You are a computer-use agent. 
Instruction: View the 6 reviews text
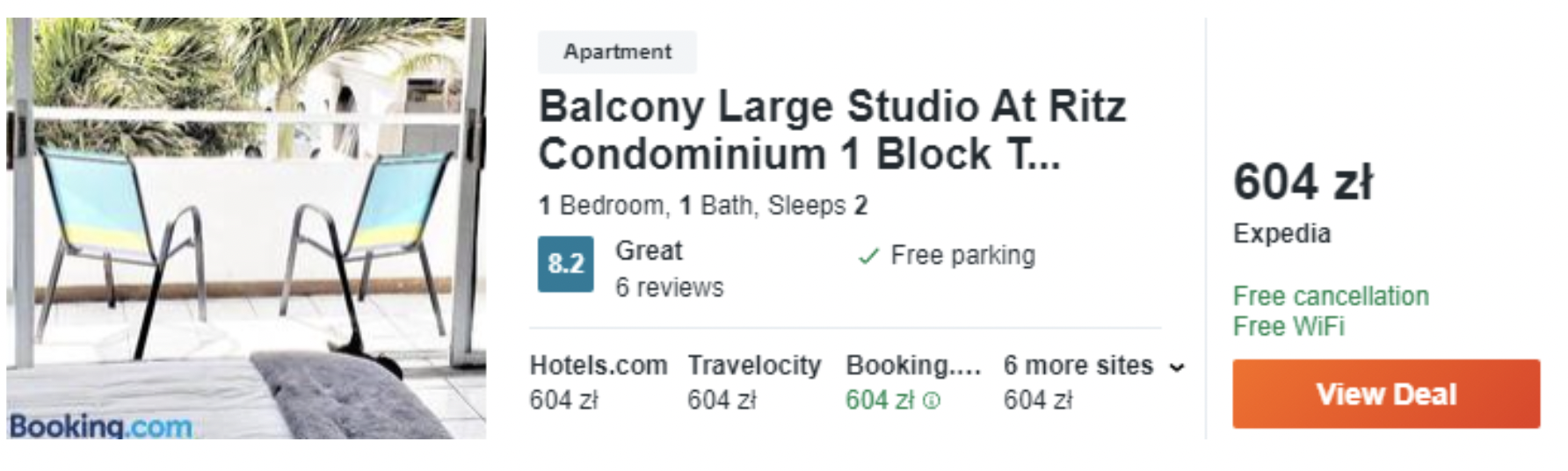coord(669,287)
